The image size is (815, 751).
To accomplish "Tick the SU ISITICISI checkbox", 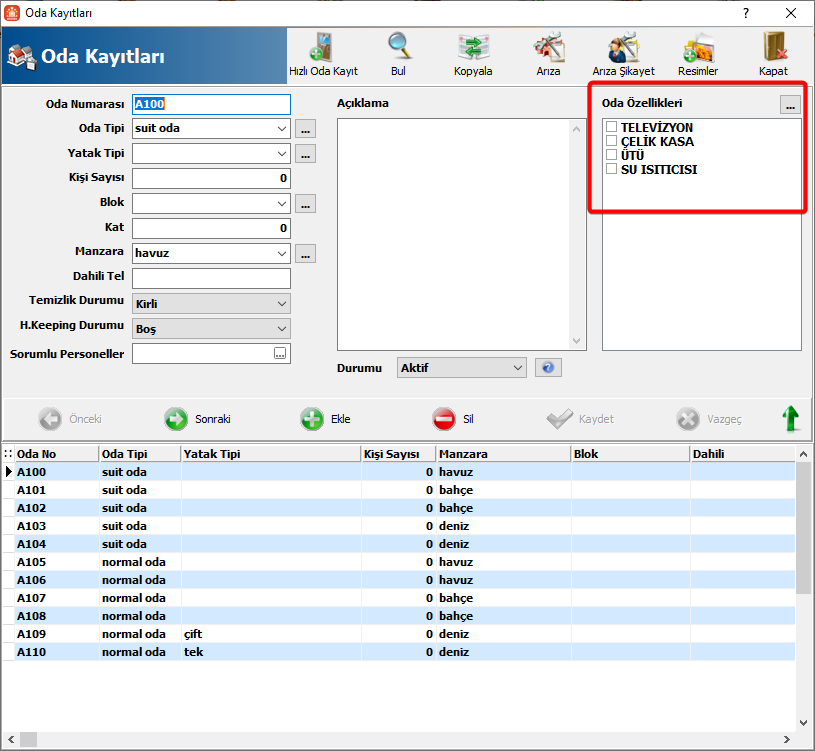I will (611, 169).
